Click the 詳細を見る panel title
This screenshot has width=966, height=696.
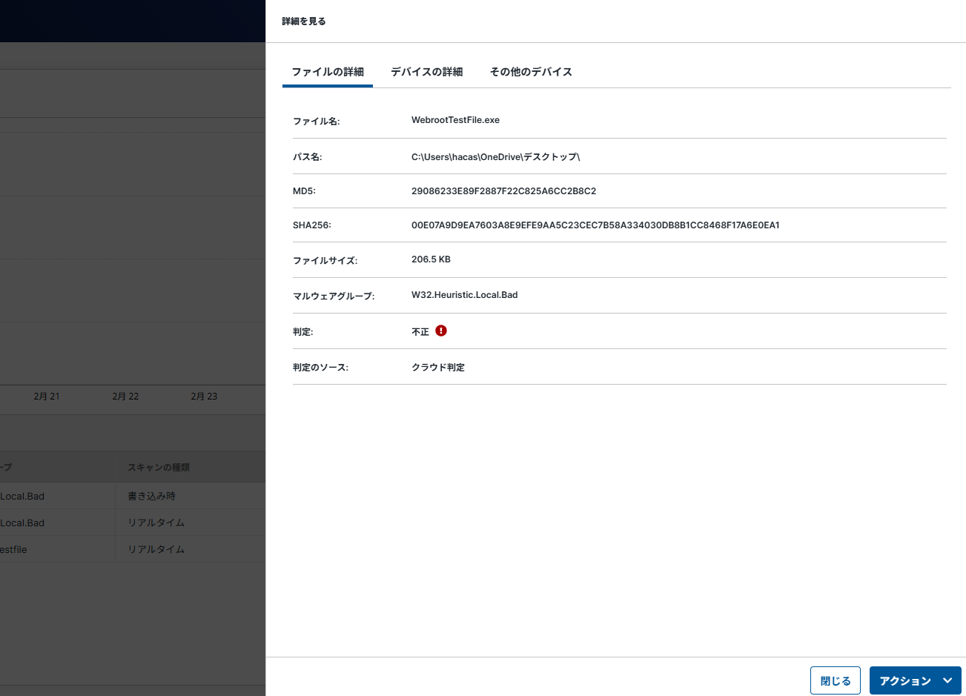click(304, 21)
